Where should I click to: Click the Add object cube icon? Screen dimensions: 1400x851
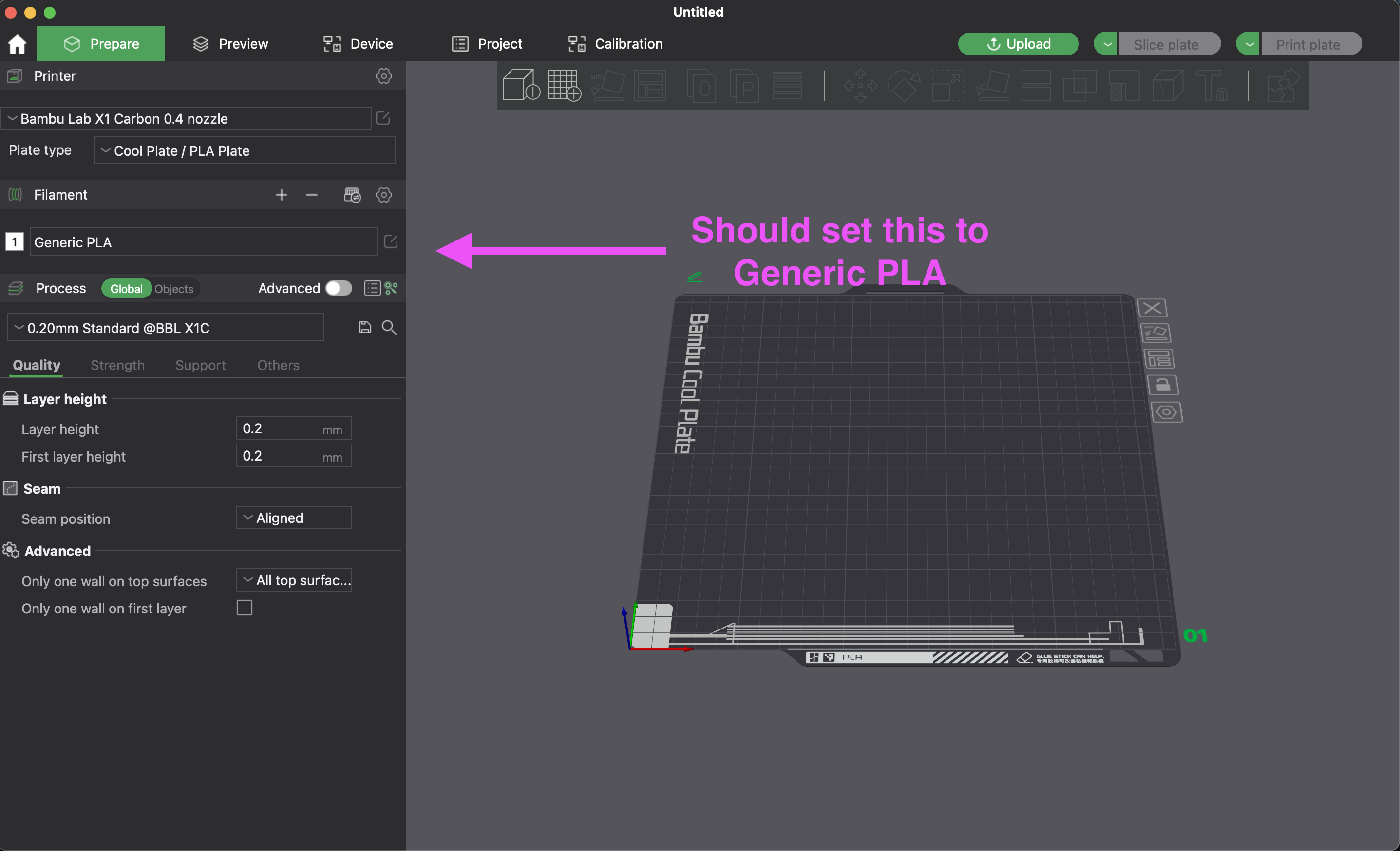point(520,86)
